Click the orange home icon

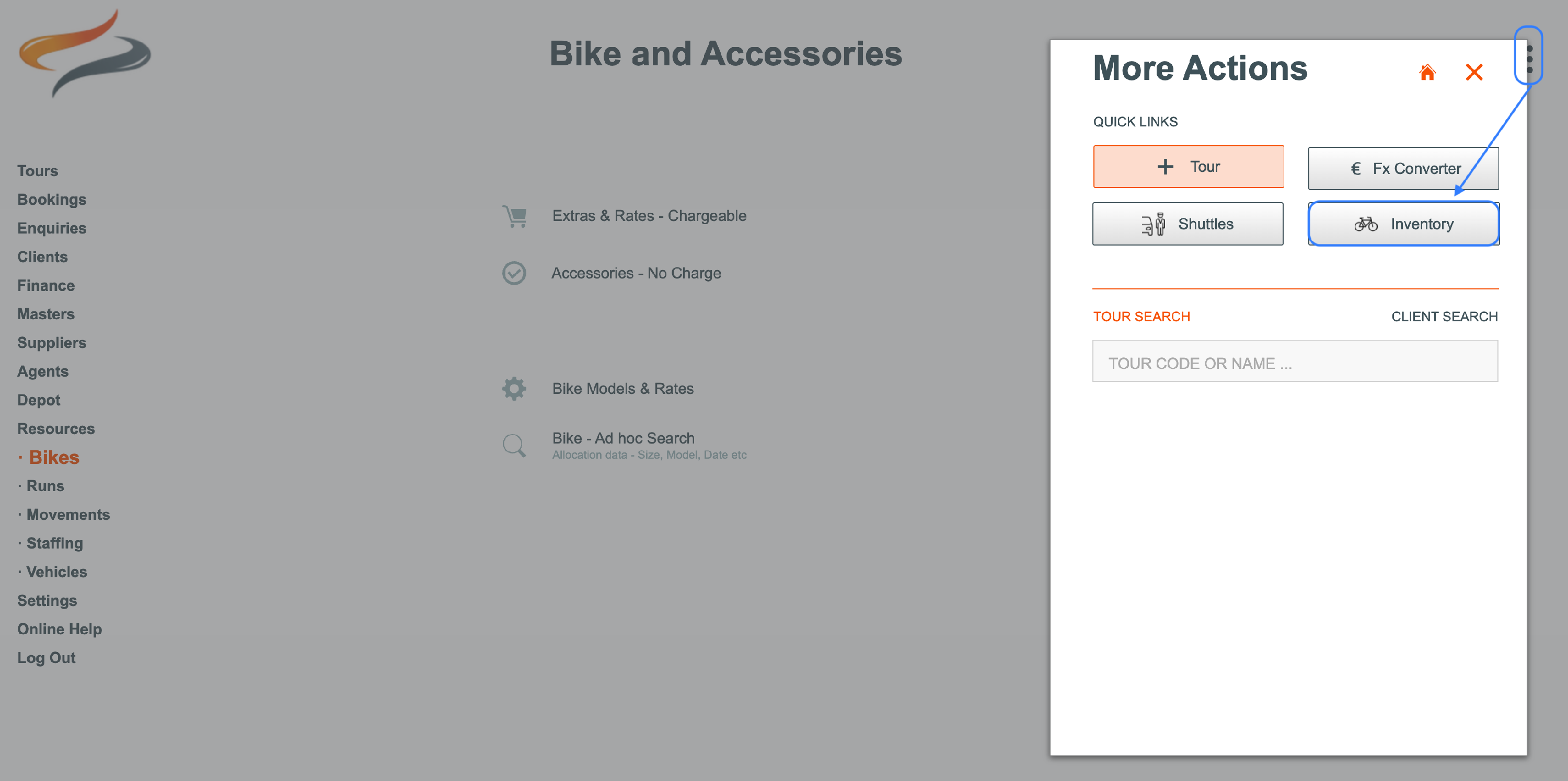(x=1427, y=73)
